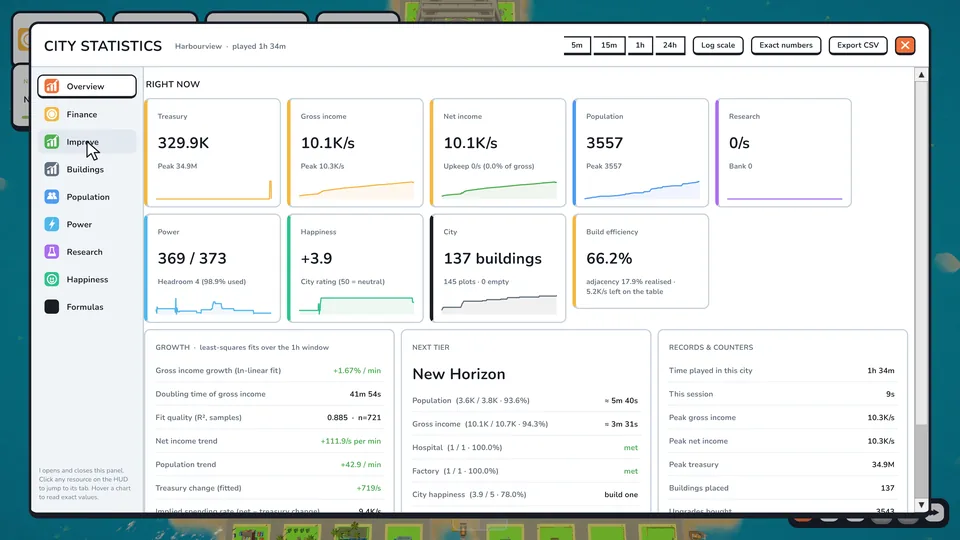Click the Power lightning bolt icon
Viewport: 960px width, 540px height.
(51, 224)
